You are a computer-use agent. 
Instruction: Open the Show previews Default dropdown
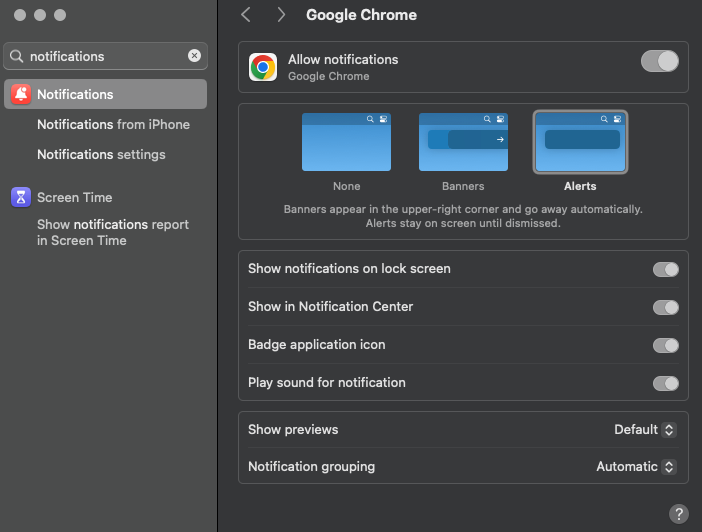click(x=645, y=429)
